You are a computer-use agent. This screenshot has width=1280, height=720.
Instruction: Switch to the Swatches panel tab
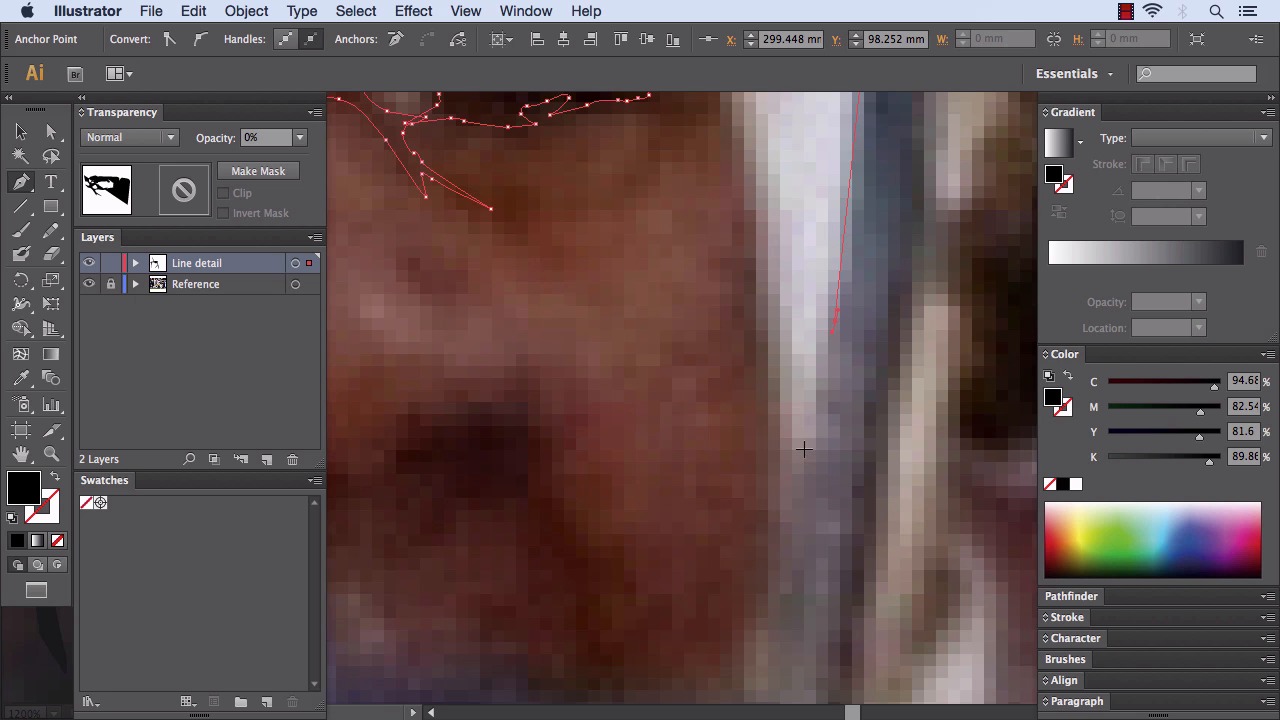pos(104,480)
